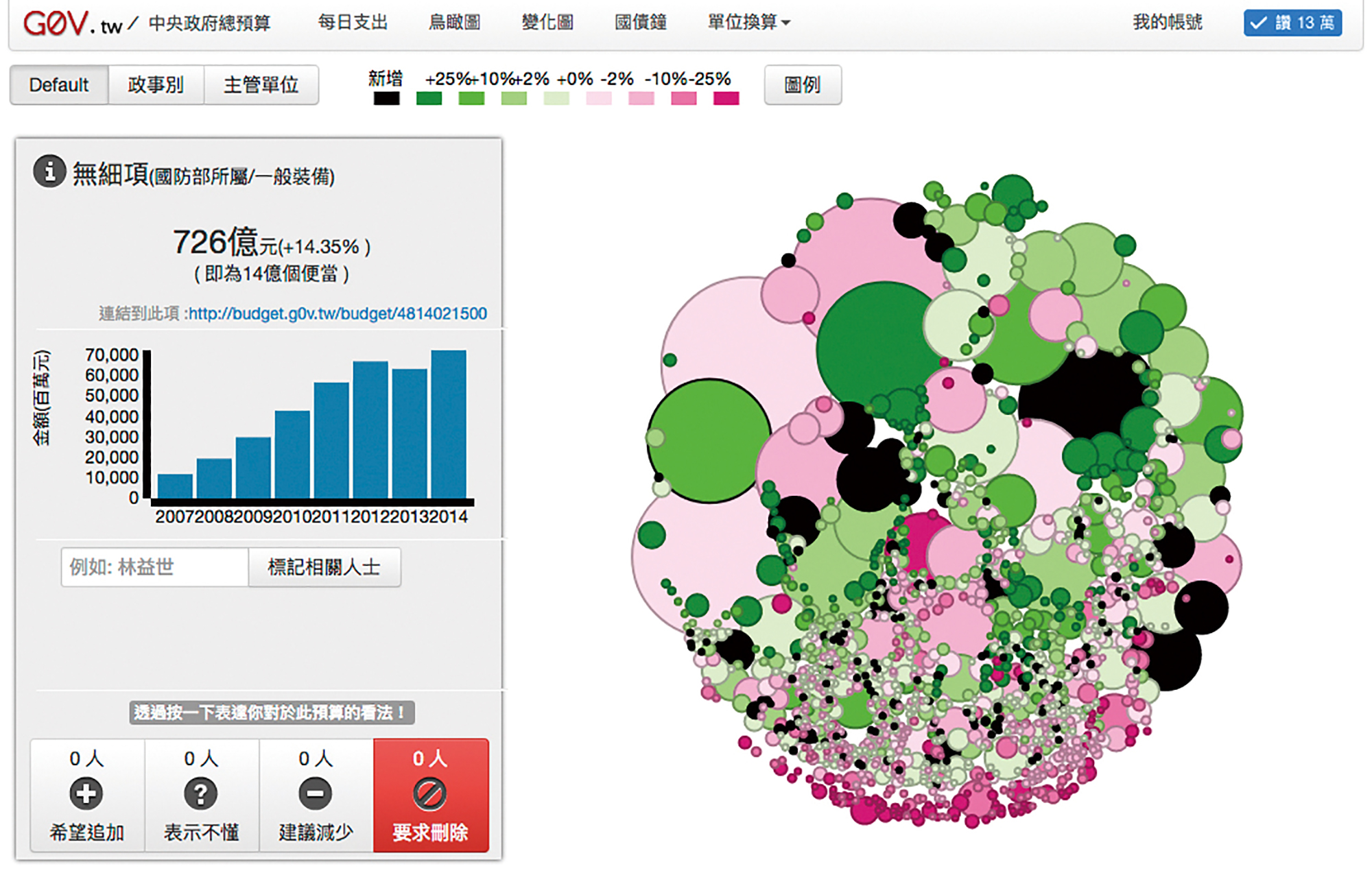Open the 每日支出 menu item
The height and width of the screenshot is (873, 1372).
[353, 23]
